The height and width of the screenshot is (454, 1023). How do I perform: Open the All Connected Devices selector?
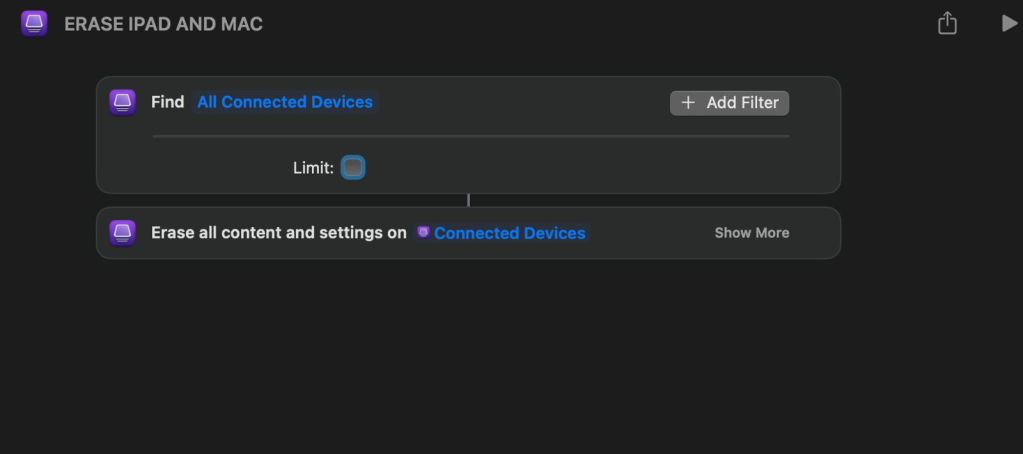click(285, 102)
